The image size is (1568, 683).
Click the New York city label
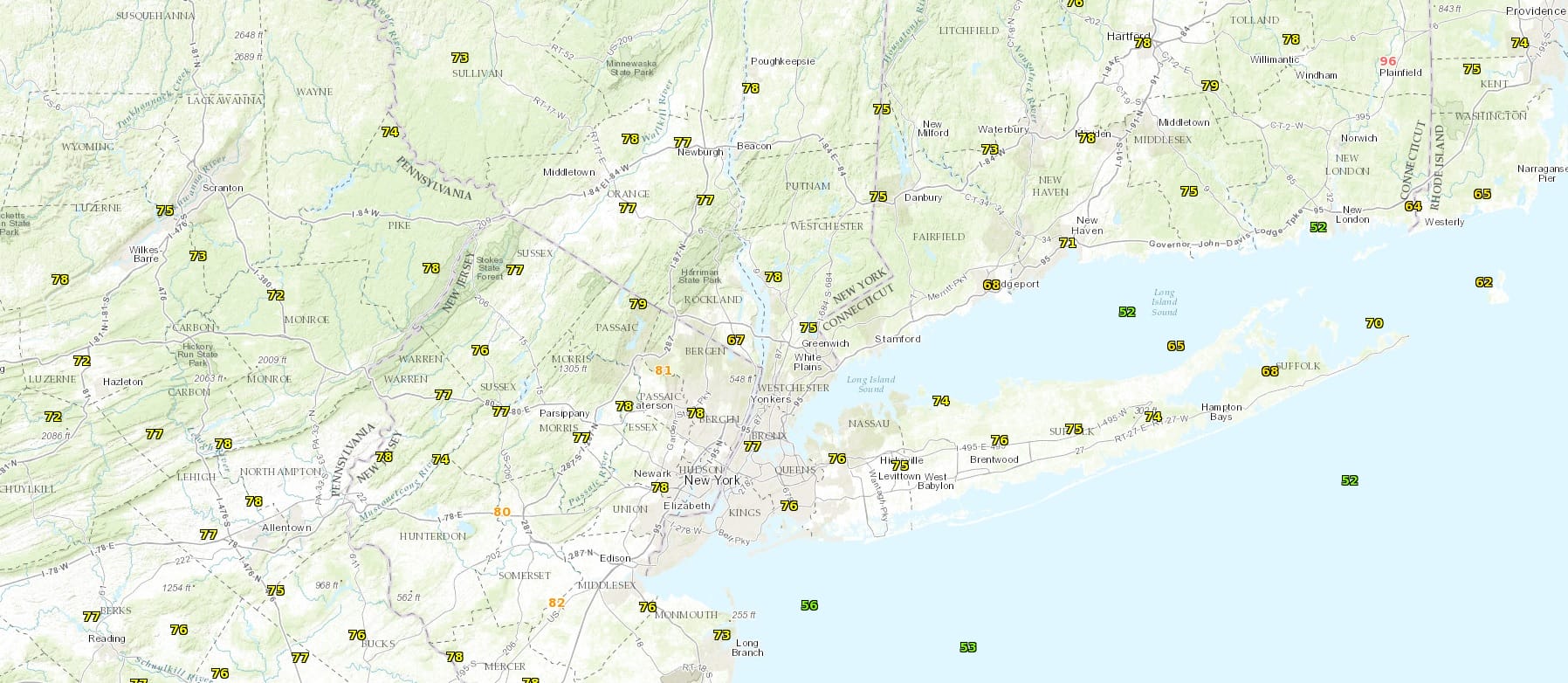712,480
